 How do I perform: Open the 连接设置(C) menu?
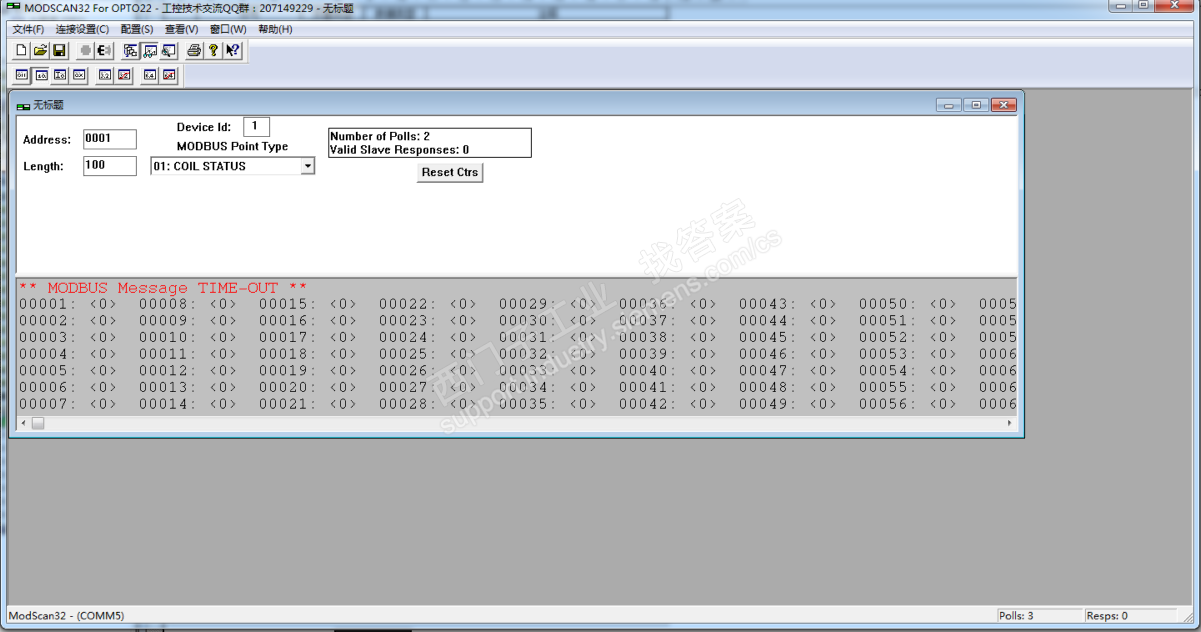pyautogui.click(x=82, y=29)
